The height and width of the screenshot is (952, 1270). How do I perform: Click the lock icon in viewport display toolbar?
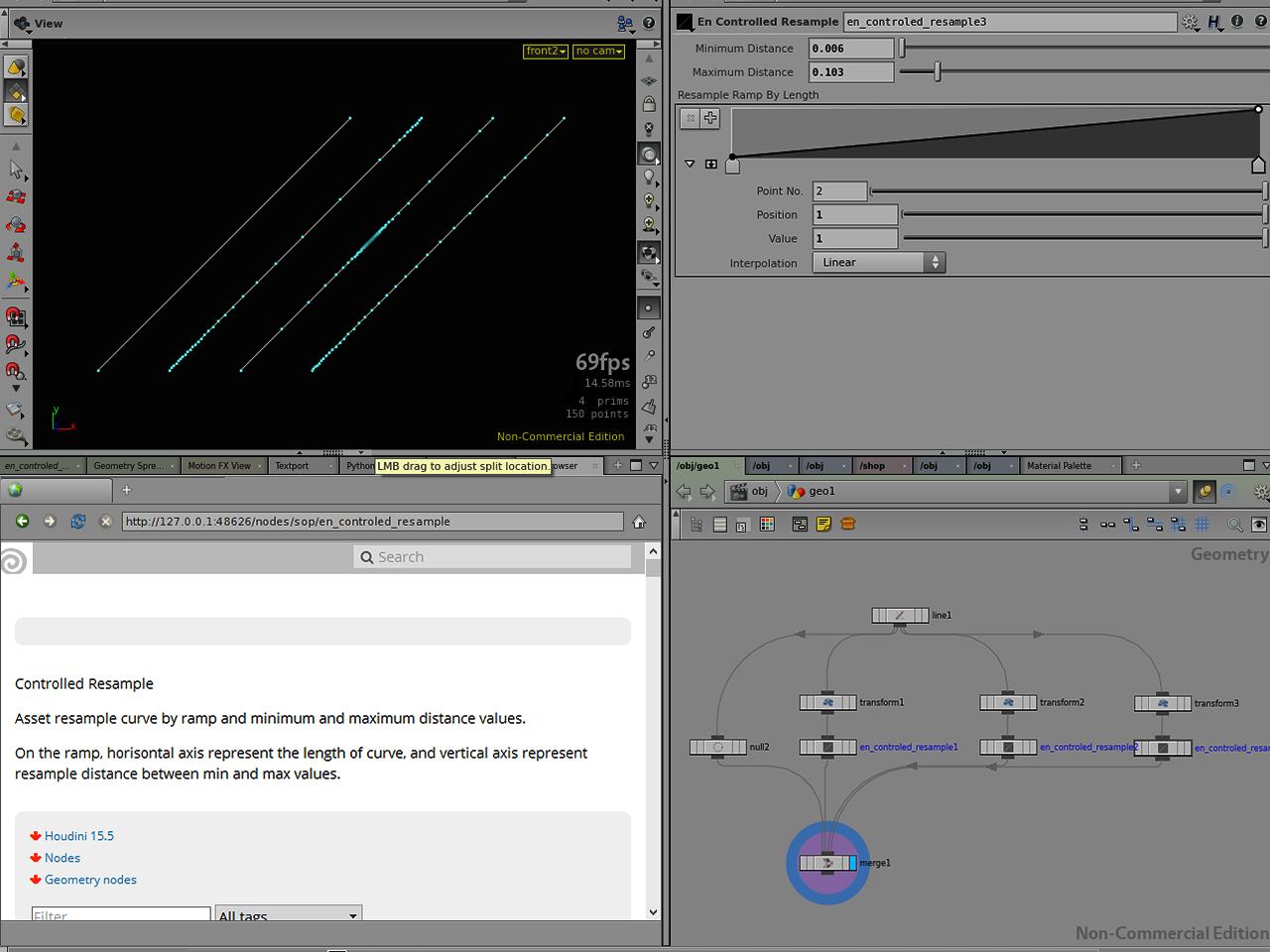[649, 104]
